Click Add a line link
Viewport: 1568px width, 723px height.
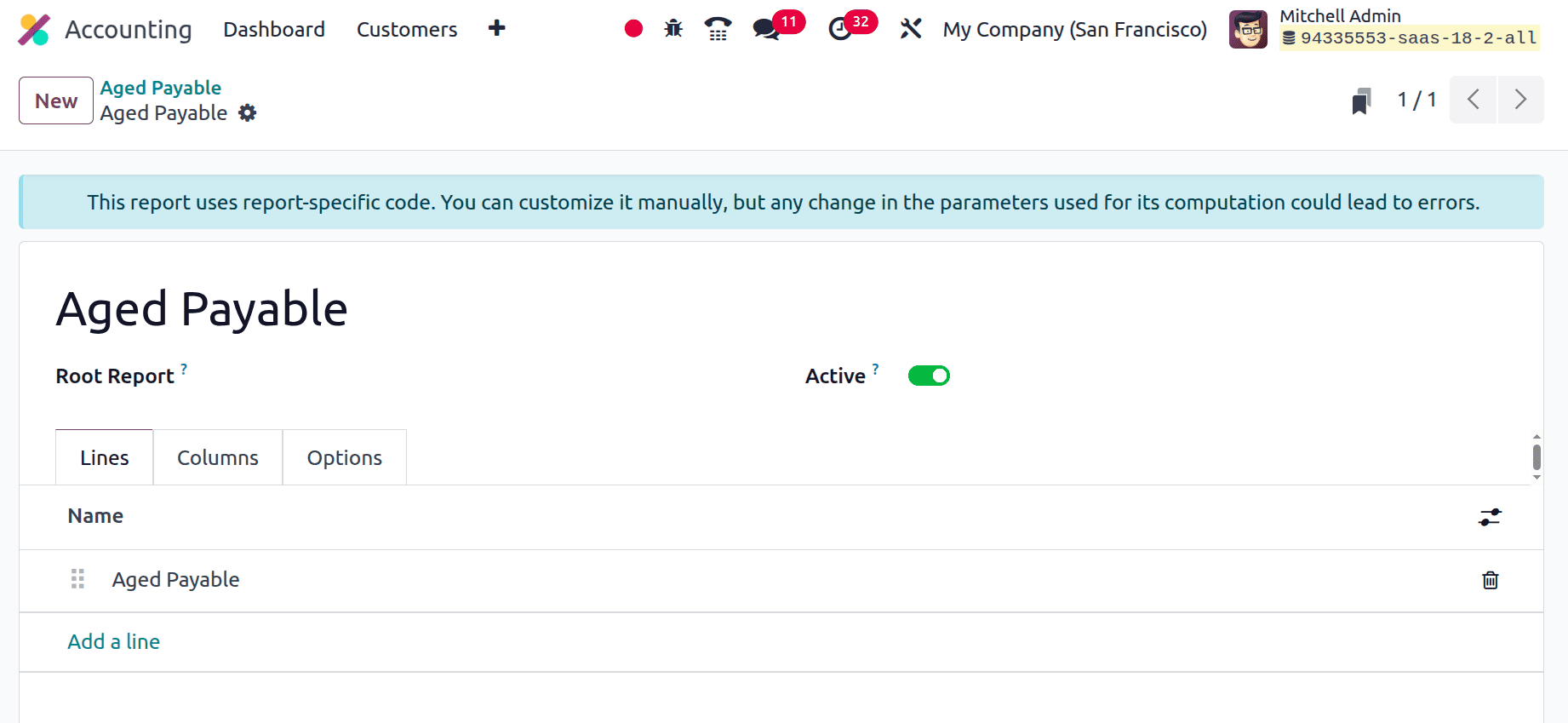click(x=114, y=641)
